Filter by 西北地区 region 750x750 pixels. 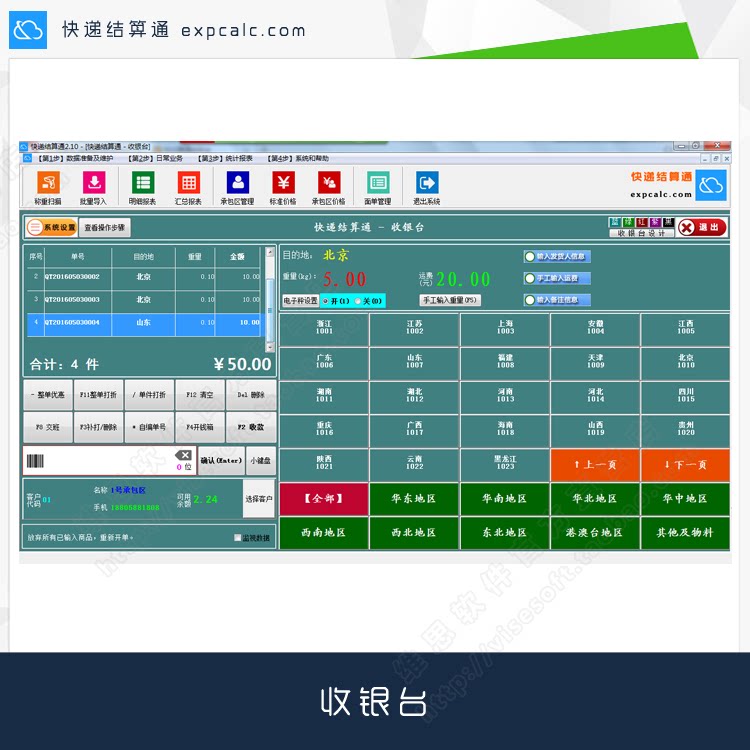point(414,533)
